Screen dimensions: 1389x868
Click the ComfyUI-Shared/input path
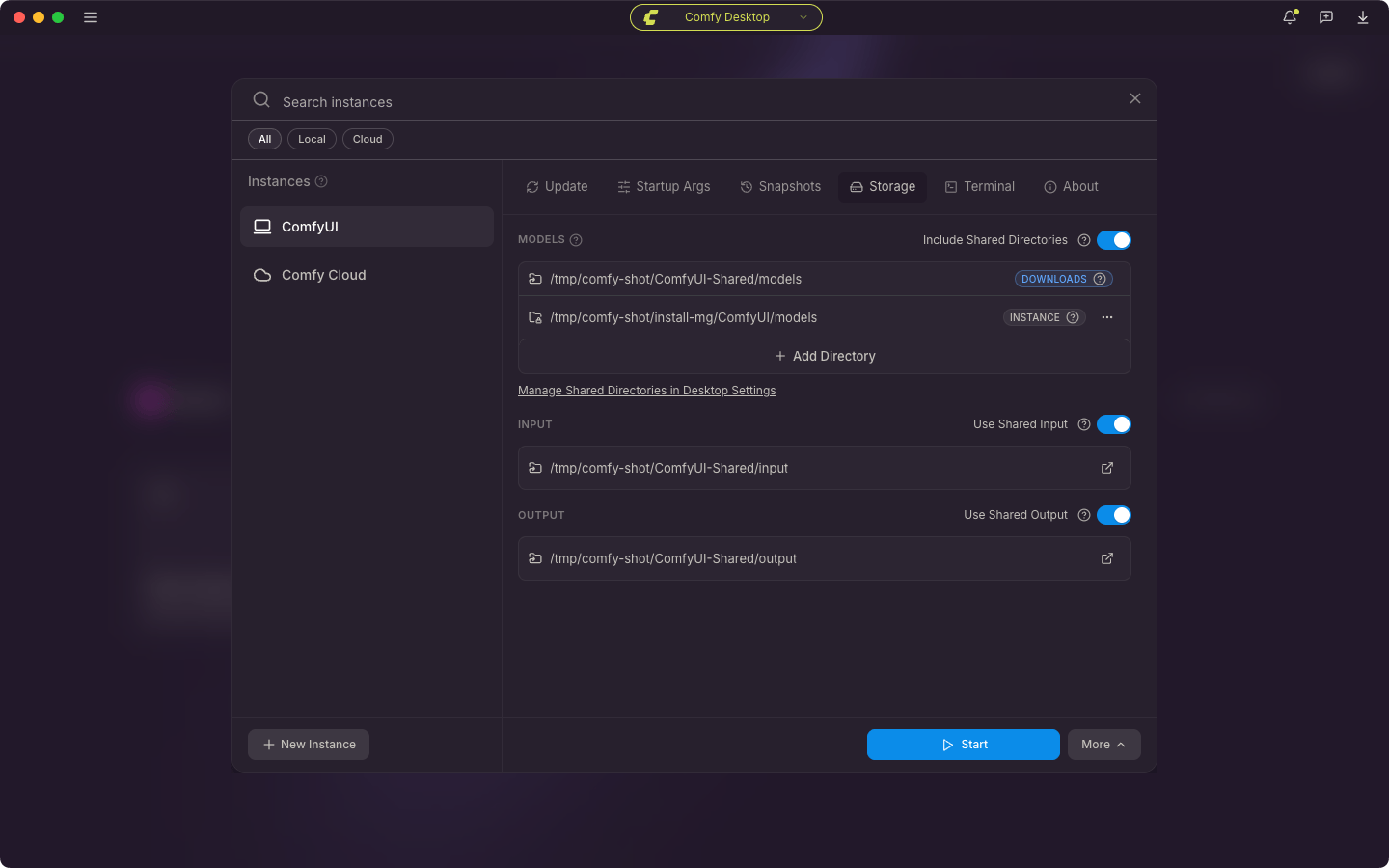pos(668,468)
